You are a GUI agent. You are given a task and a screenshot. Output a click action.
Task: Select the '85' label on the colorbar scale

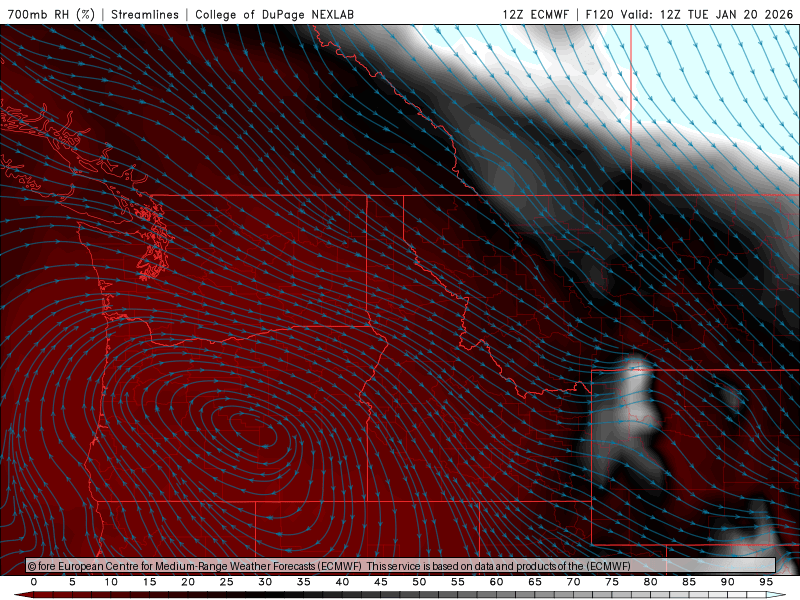coord(689,582)
